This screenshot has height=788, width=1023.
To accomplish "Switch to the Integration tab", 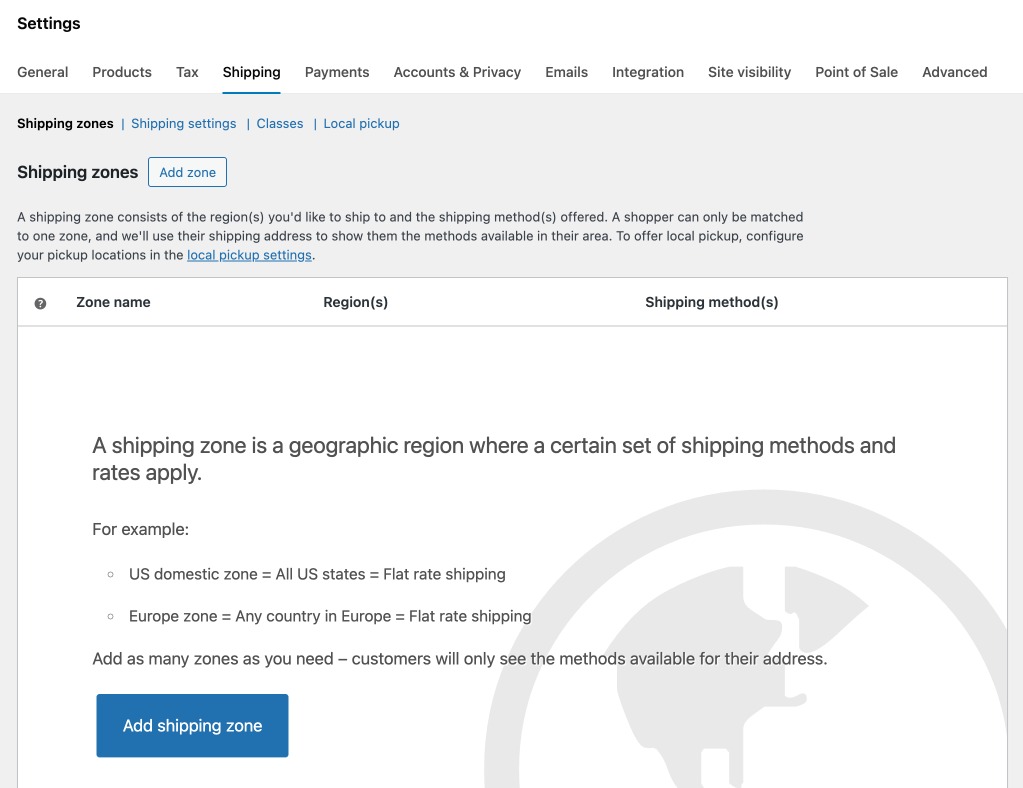I will click(x=648, y=72).
